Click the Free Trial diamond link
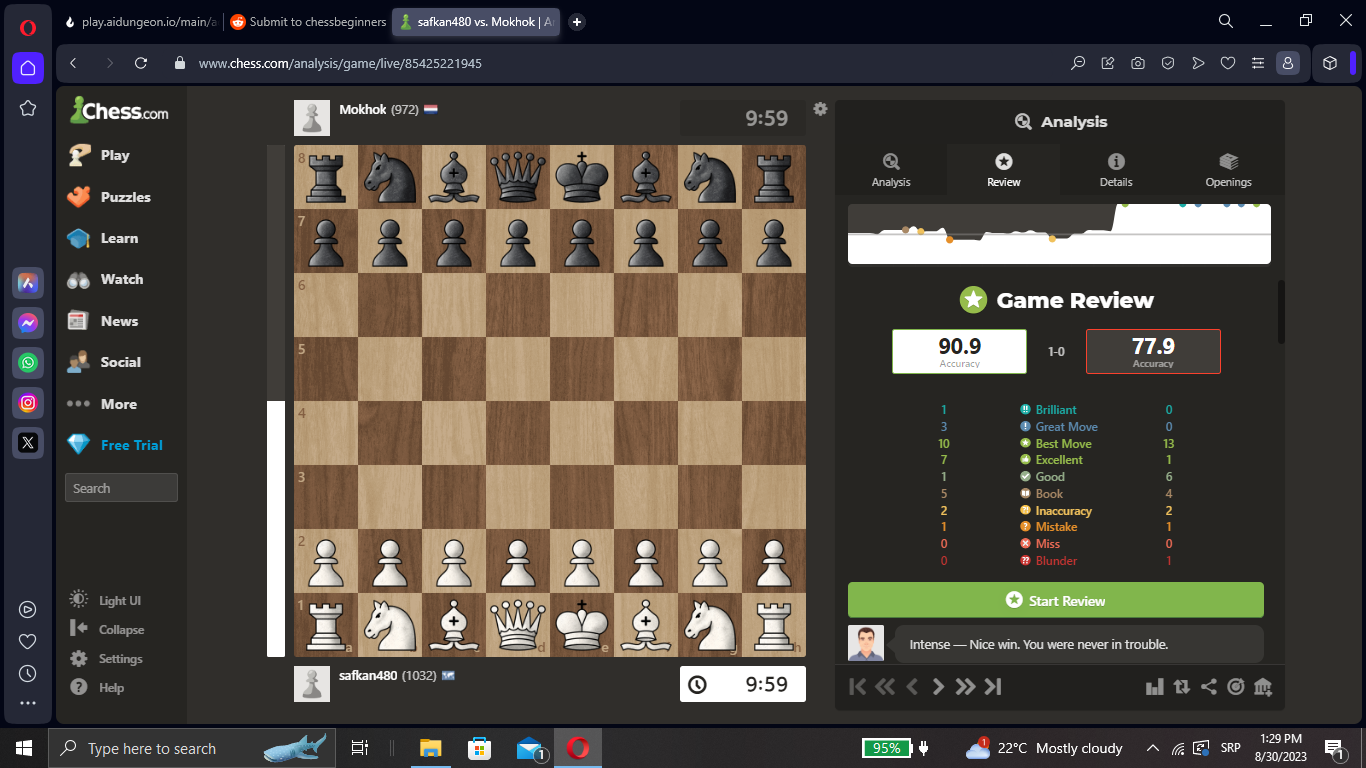Image resolution: width=1366 pixels, height=768 pixels. [x=115, y=445]
